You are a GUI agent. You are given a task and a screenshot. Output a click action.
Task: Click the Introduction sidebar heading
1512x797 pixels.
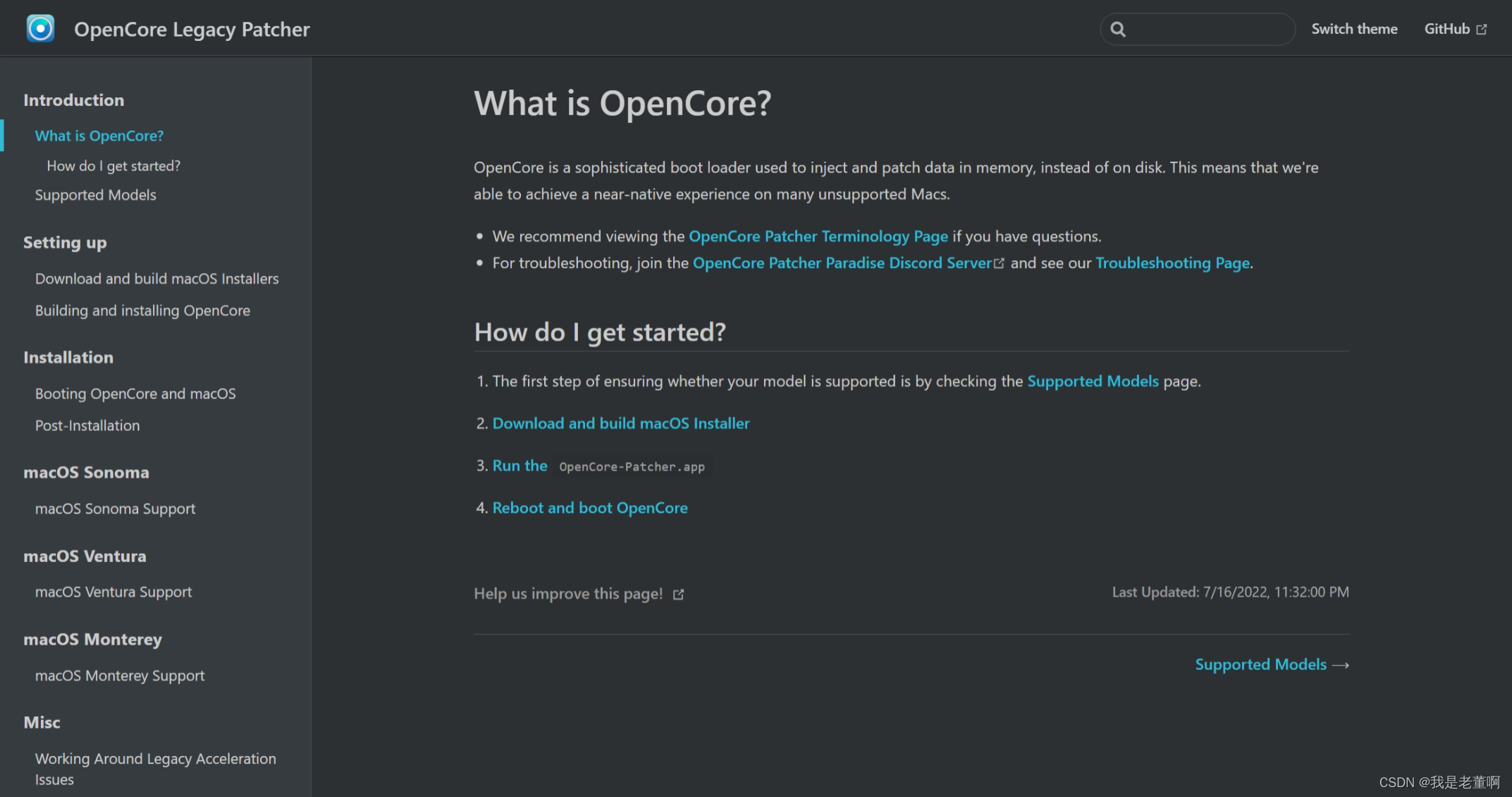(x=74, y=100)
